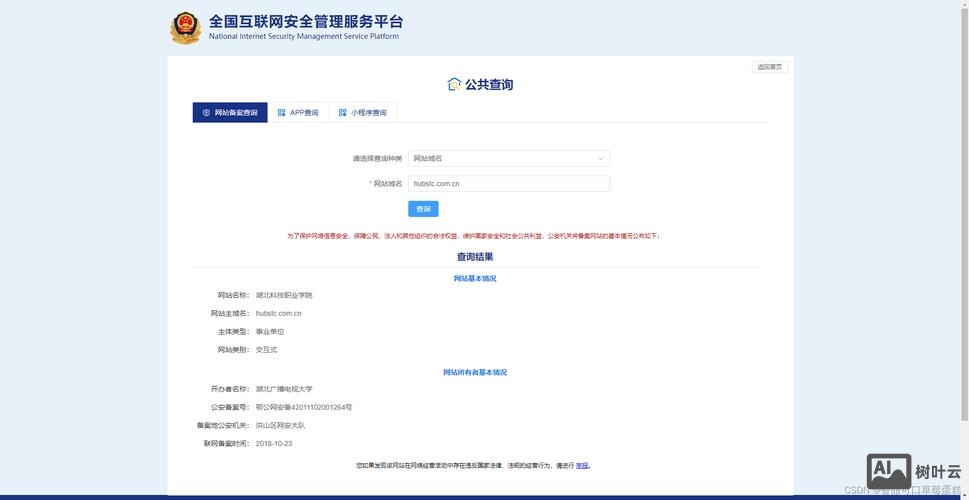The image size is (969, 500).
Task: Click the 返回首页 button
Action: [x=770, y=67]
